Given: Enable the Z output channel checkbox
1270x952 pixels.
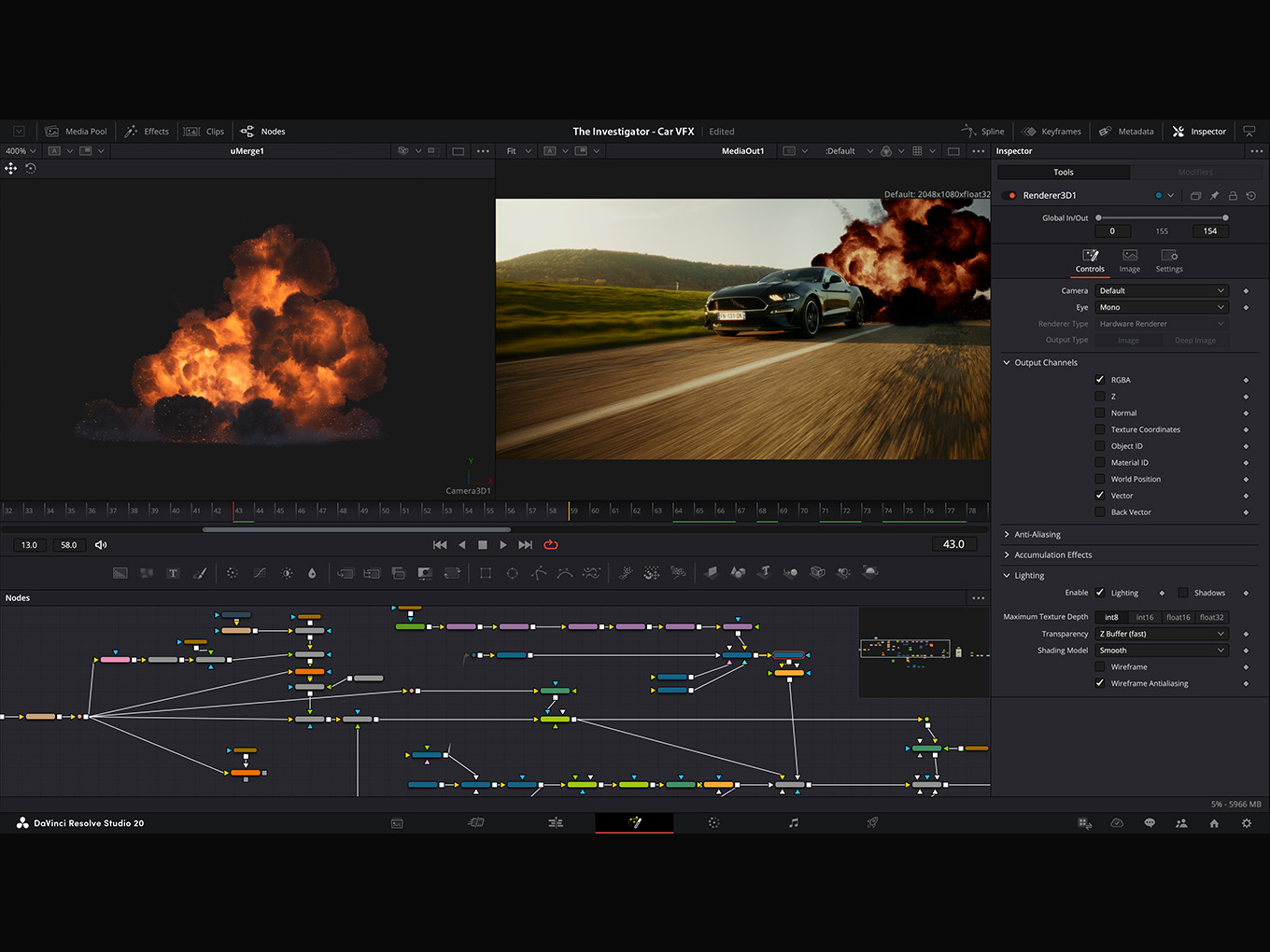Looking at the screenshot, I should click(1100, 397).
